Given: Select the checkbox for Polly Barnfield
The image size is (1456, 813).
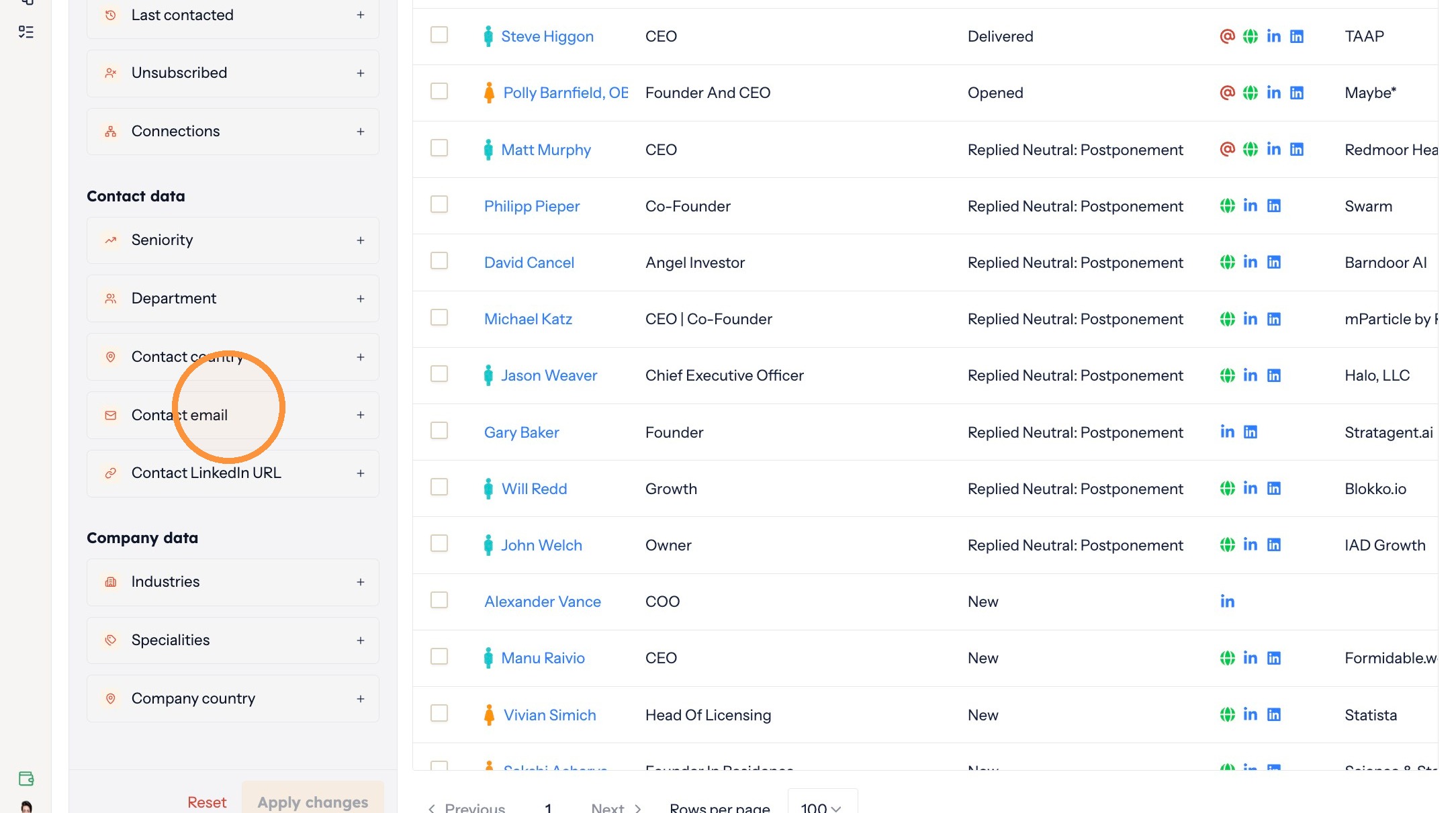Looking at the screenshot, I should tap(439, 91).
